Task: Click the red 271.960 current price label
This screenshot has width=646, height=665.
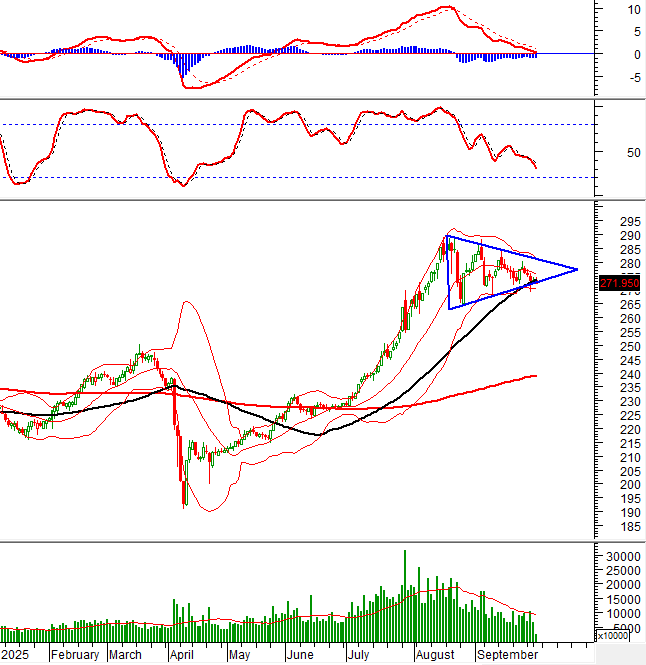Action: [x=618, y=284]
